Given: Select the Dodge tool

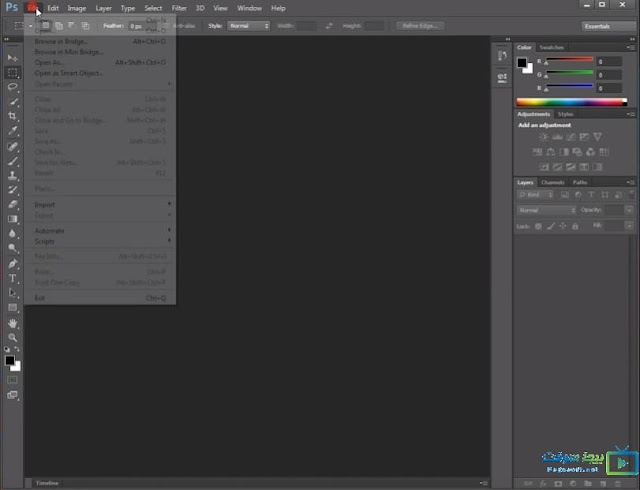Looking at the screenshot, I should click(x=13, y=248).
